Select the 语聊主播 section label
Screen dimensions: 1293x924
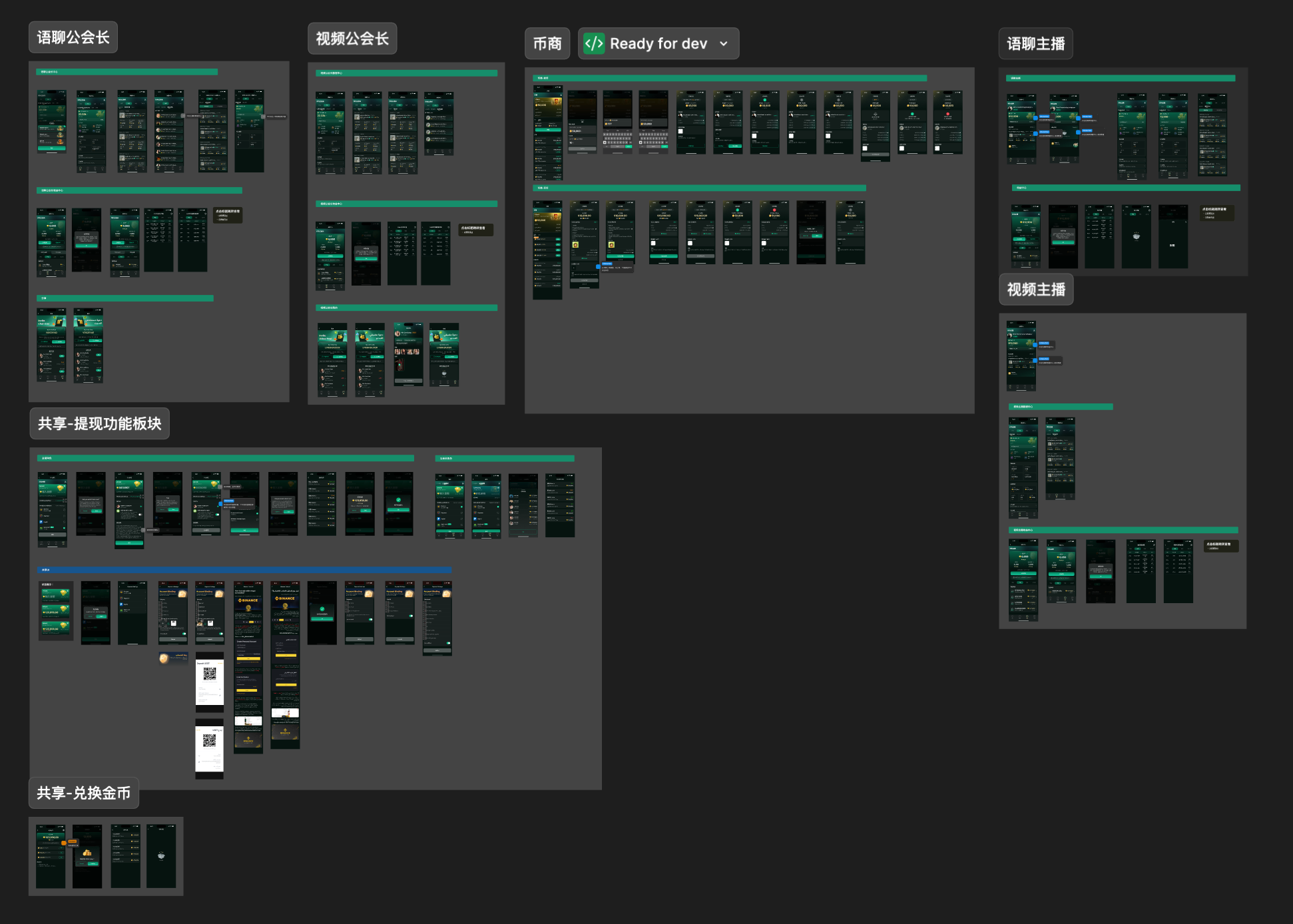click(x=1035, y=44)
